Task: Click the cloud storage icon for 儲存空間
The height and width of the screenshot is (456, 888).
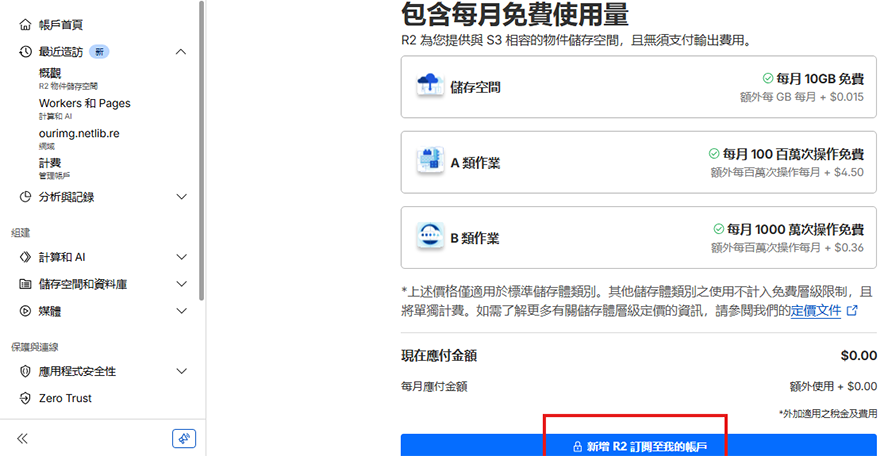Action: 430,86
